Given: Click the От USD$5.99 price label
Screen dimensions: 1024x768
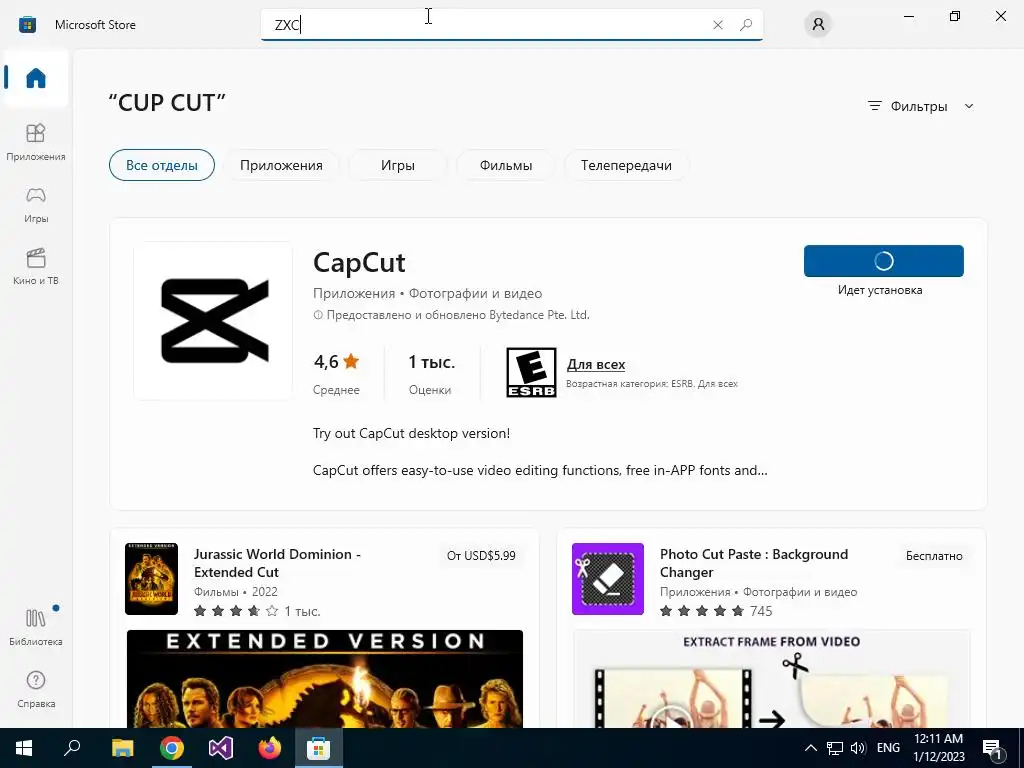Looking at the screenshot, I should (x=481, y=556).
